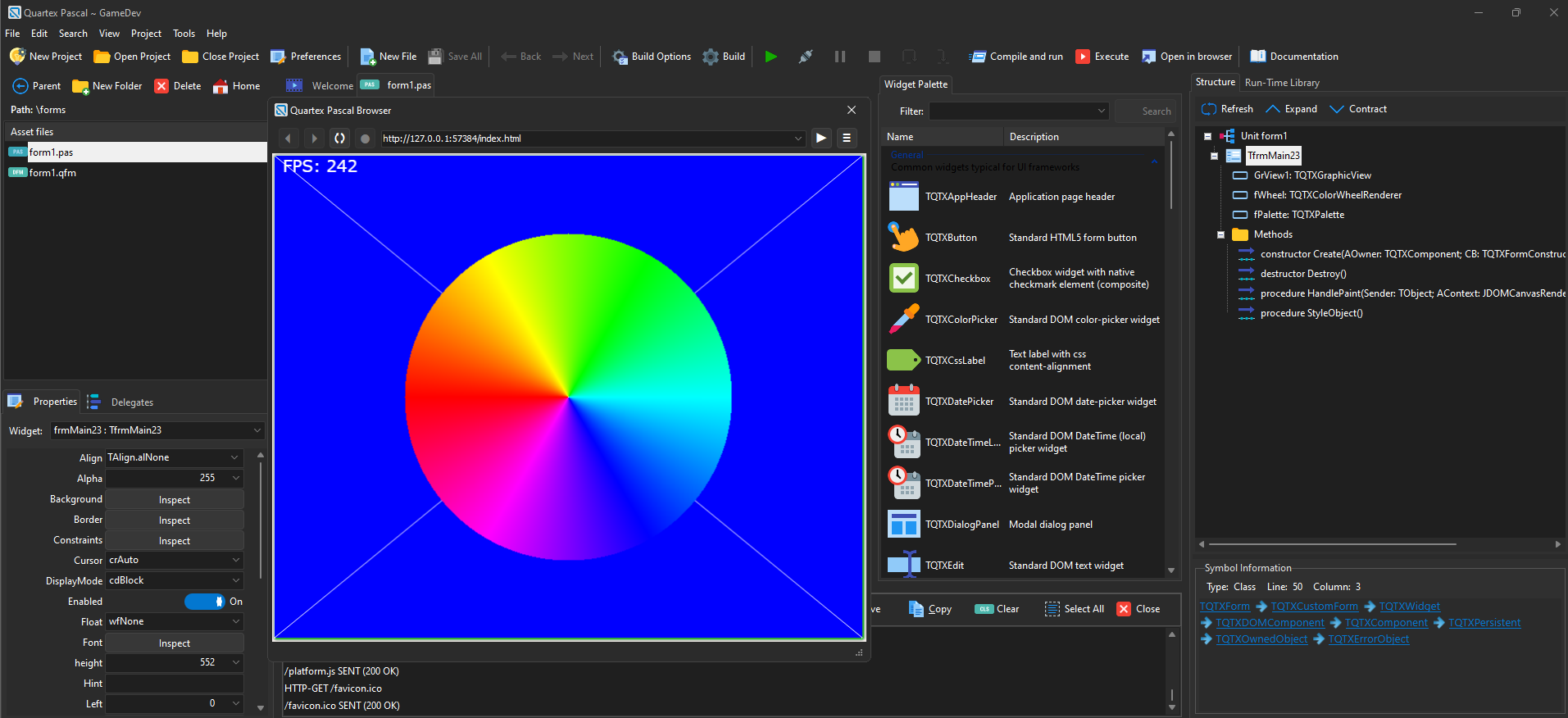Toggle the Enabled property switch

[205, 602]
